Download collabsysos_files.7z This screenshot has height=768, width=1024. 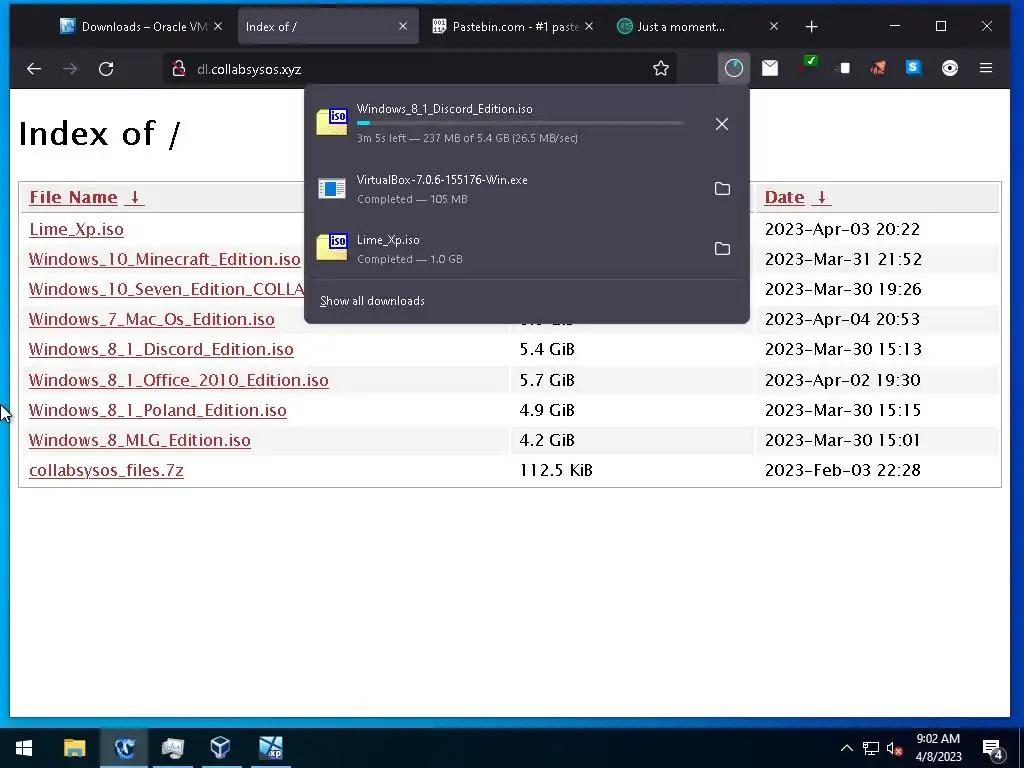(106, 470)
